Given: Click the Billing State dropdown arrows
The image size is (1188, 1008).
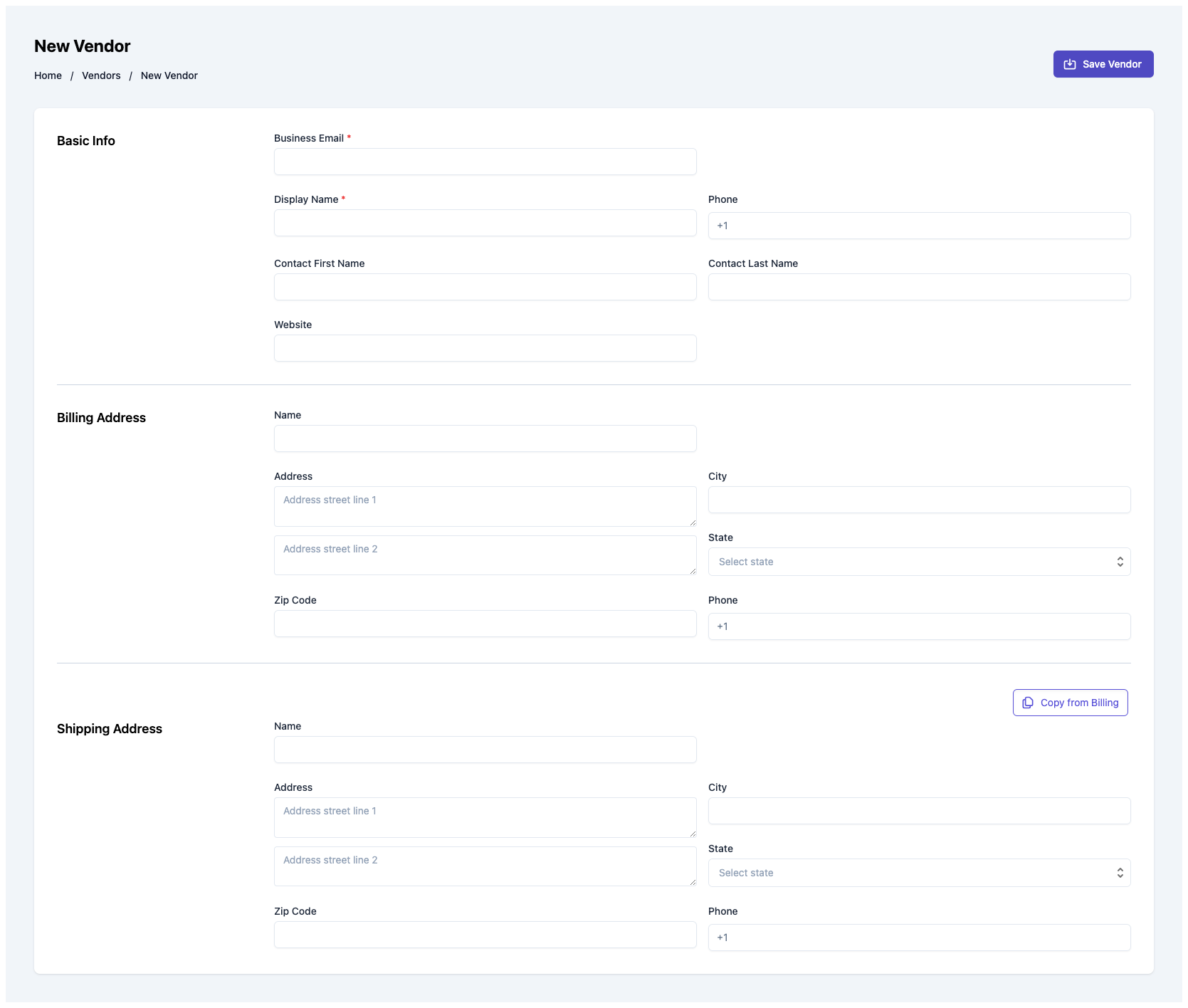Looking at the screenshot, I should pos(1120,562).
